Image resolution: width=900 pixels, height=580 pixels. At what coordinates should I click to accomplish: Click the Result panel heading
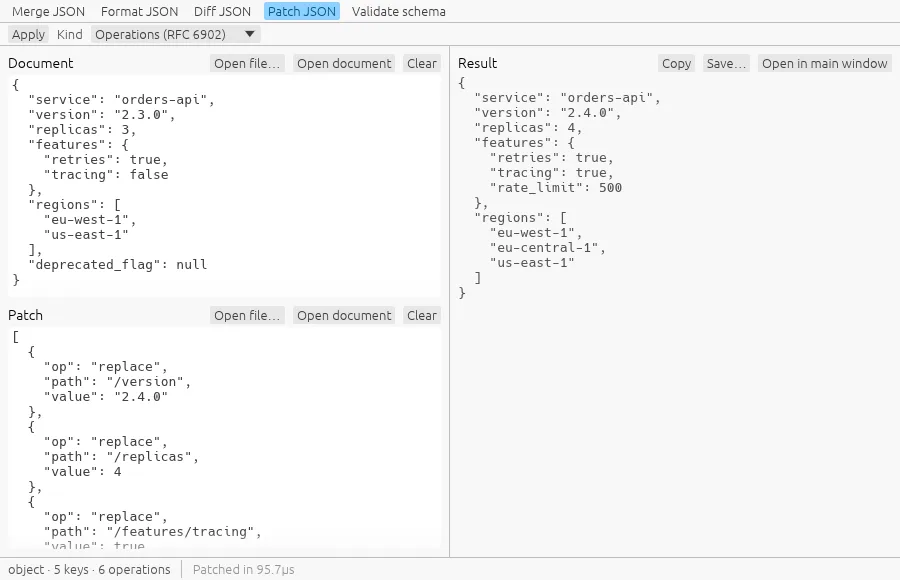(478, 63)
